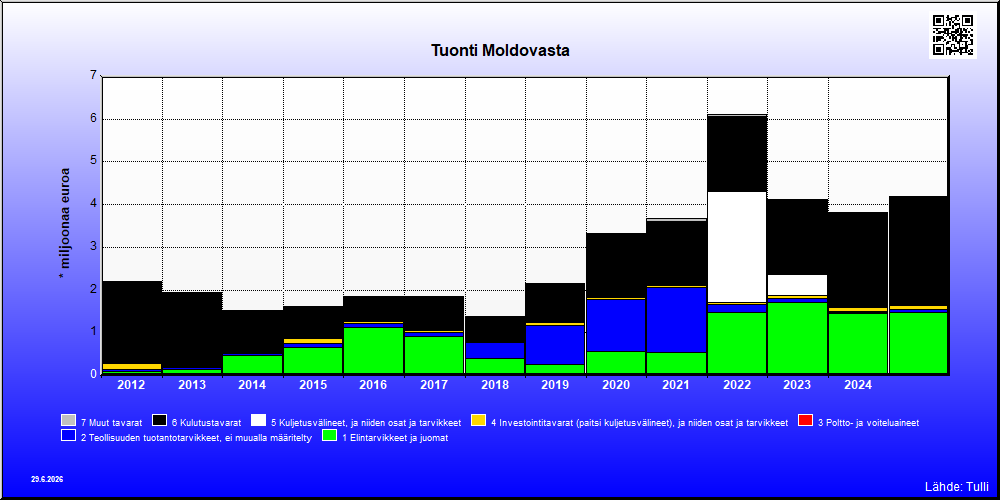The height and width of the screenshot is (500, 1000).
Task: Click the x-axis label 2022
Action: tap(737, 385)
